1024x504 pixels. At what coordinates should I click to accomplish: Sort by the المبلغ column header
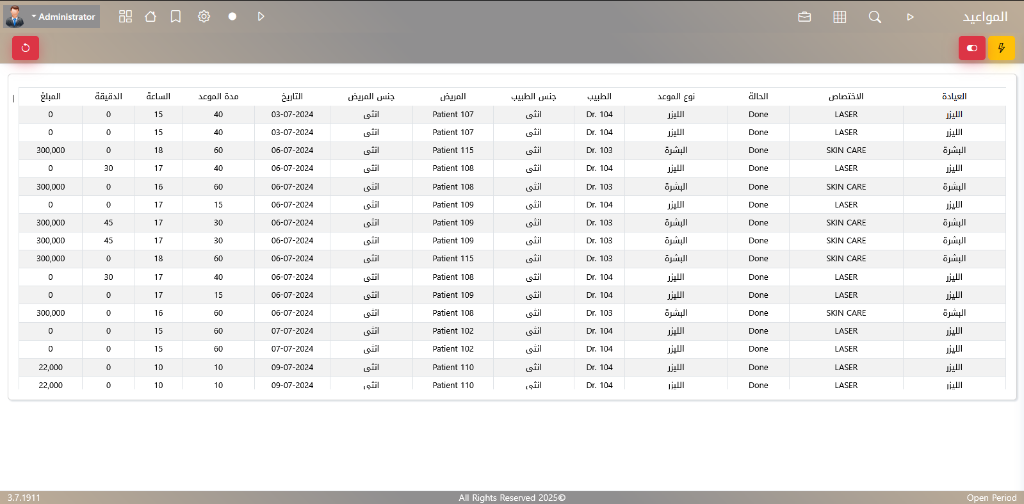click(50, 97)
